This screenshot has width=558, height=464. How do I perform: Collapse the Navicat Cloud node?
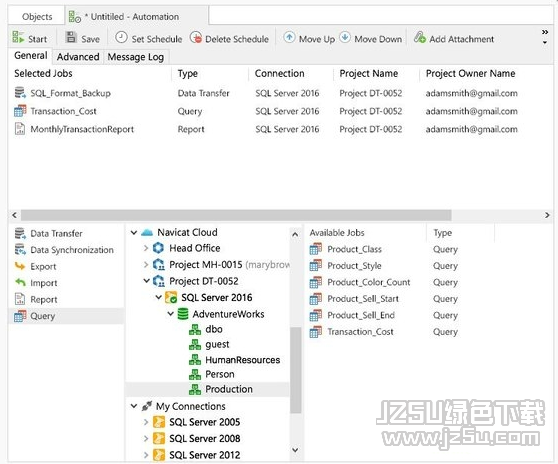(134, 233)
